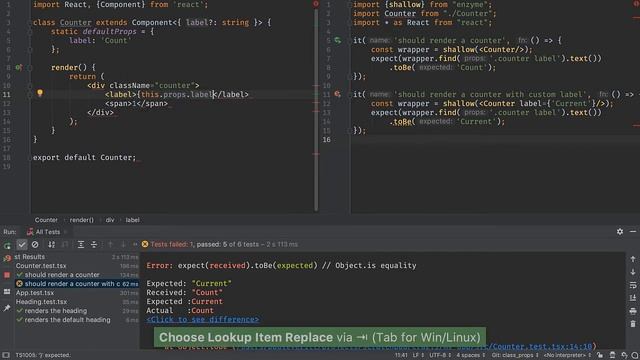Screen dimensions: 640x360
Task: Print the console output
Action: tap(633, 311)
